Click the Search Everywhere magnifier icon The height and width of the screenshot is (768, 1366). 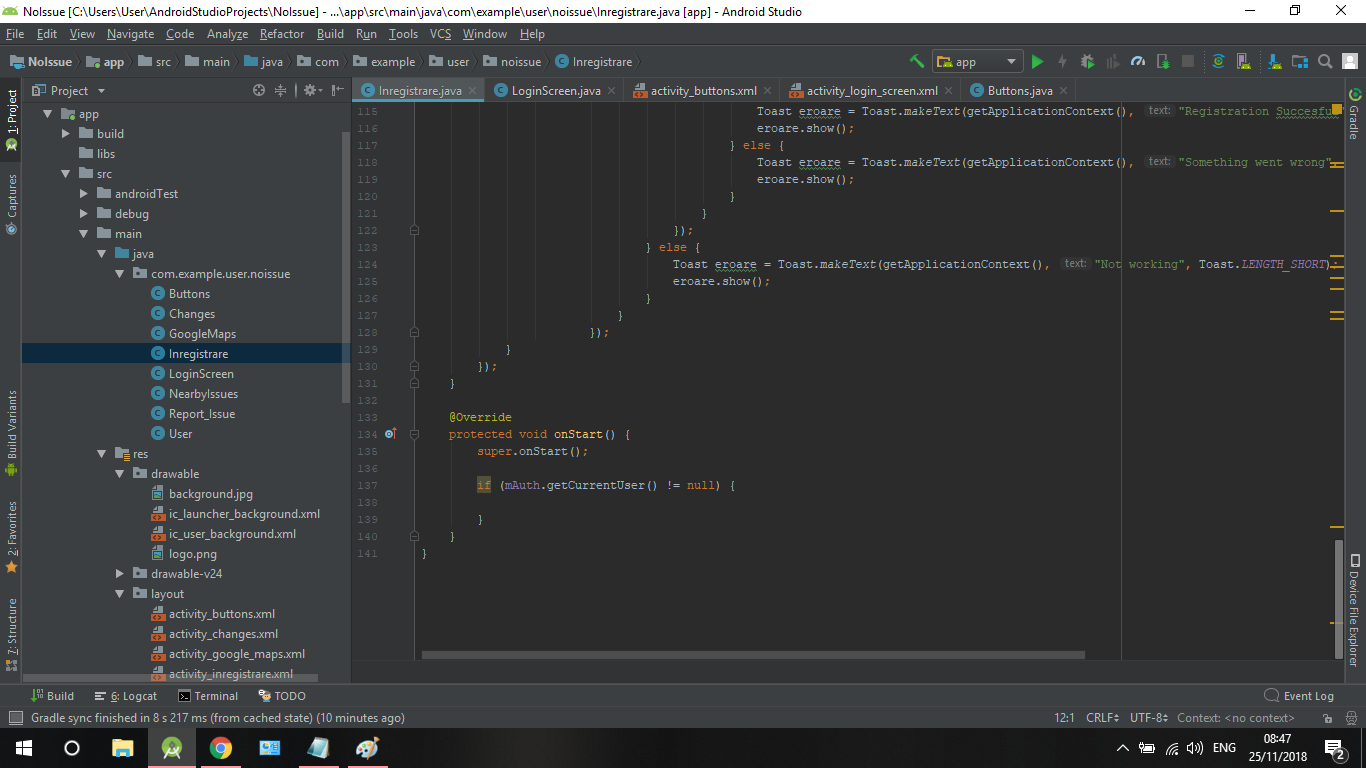[x=1325, y=62]
